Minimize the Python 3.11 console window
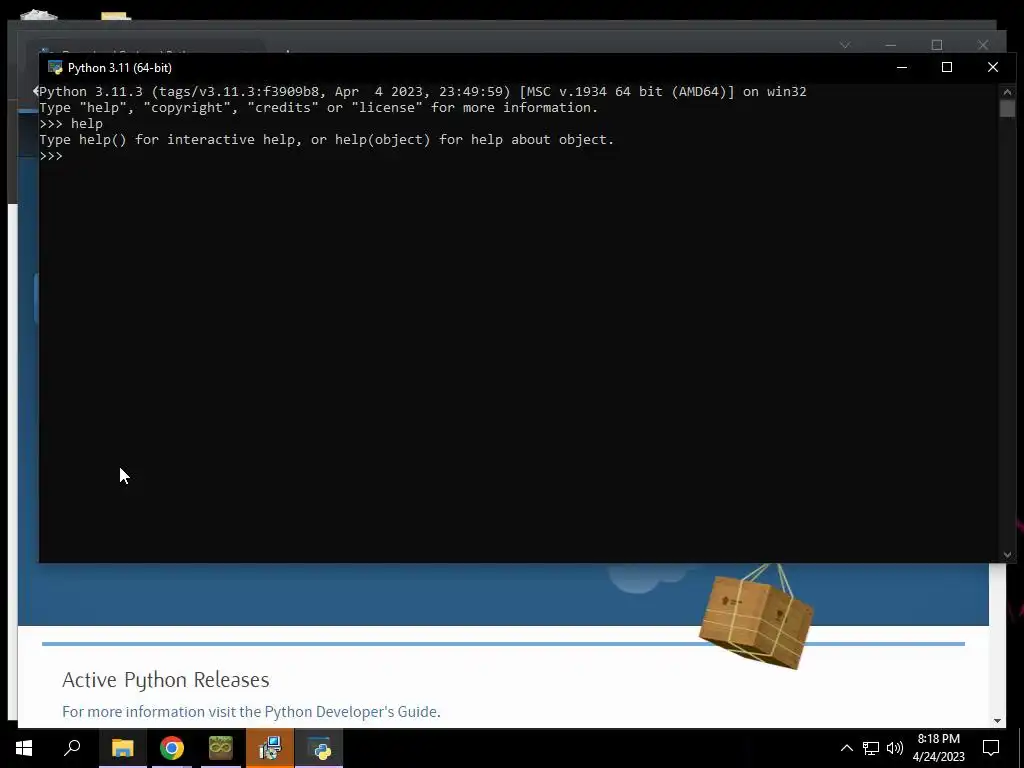 coord(902,67)
